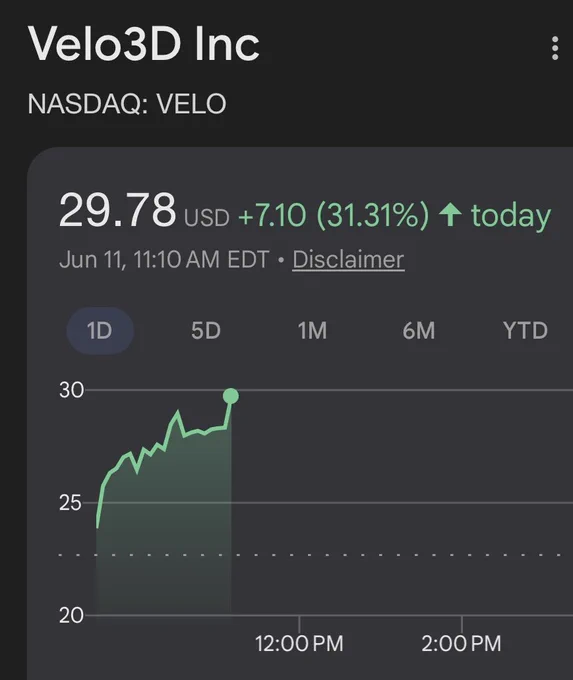
Task: Open the Disclaimer link
Action: 348,260
